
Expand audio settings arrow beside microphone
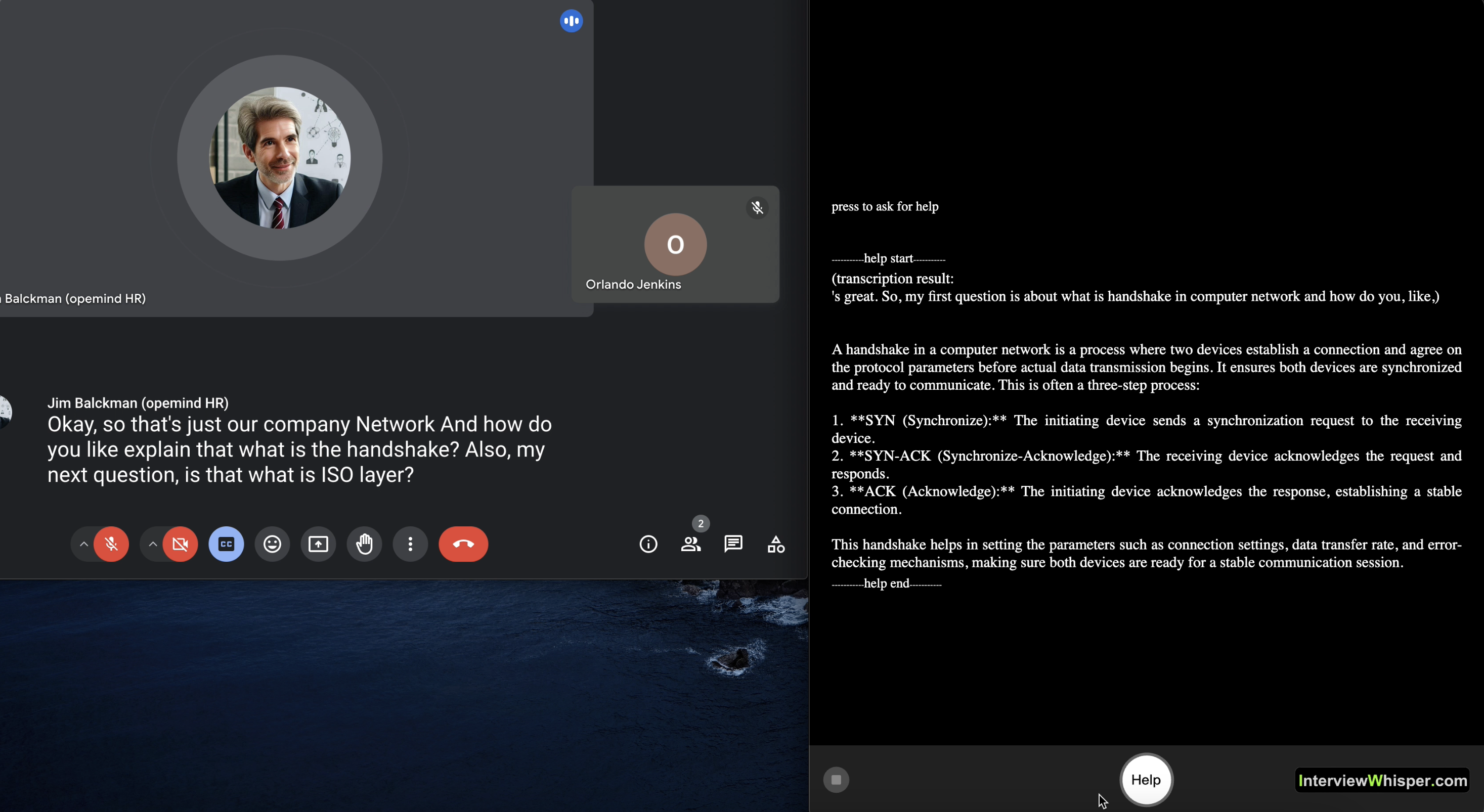pyautogui.click(x=84, y=544)
